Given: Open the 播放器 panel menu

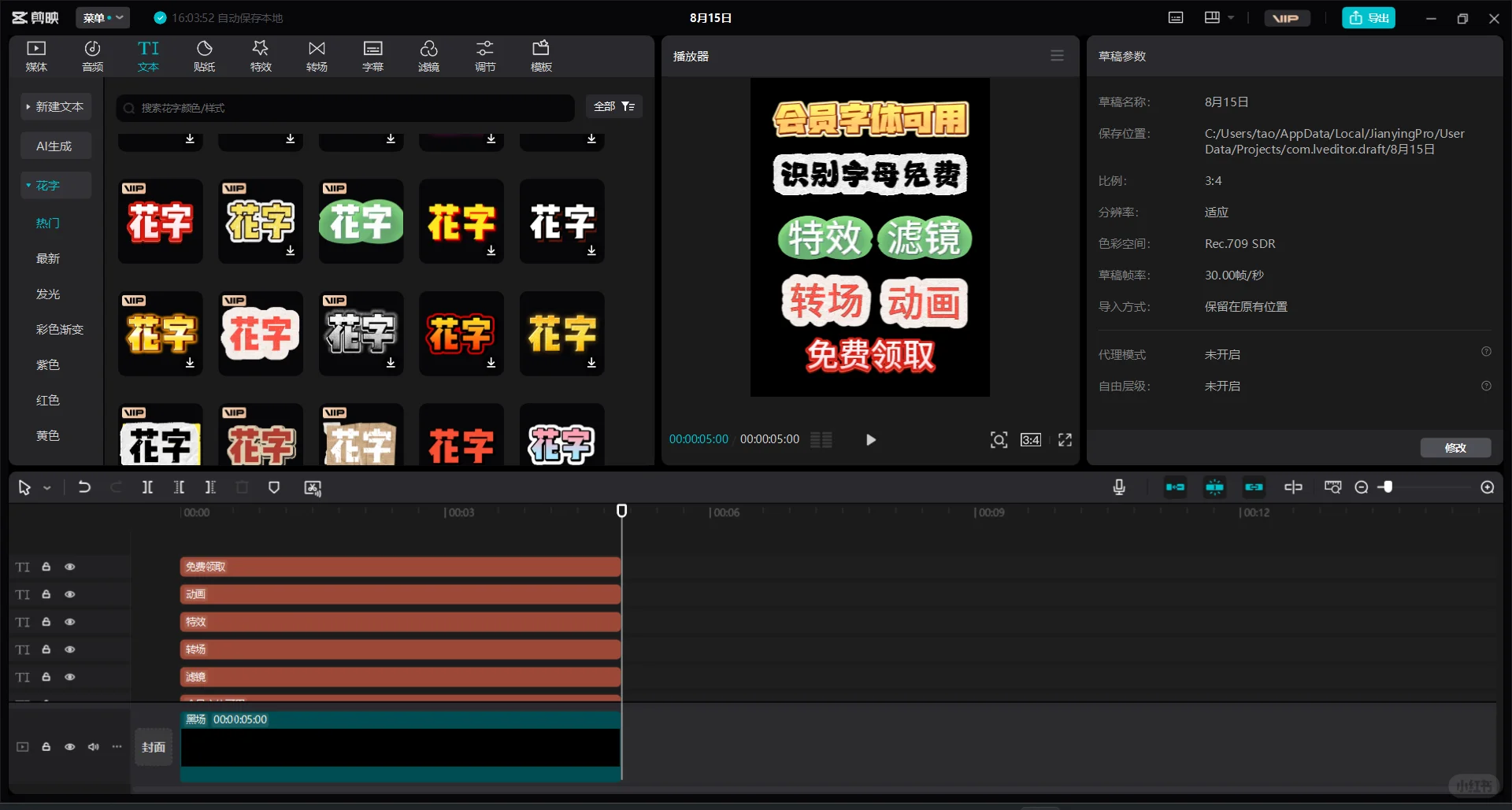Looking at the screenshot, I should (x=1057, y=56).
